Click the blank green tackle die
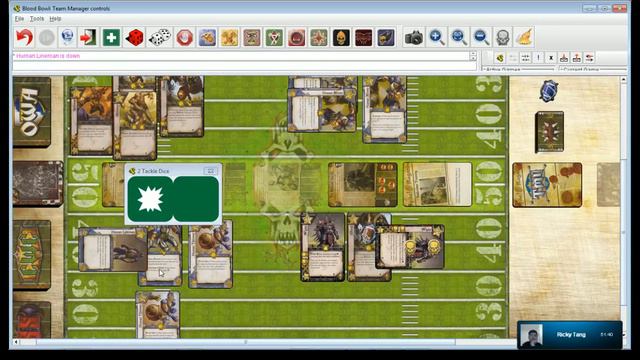 (196, 199)
